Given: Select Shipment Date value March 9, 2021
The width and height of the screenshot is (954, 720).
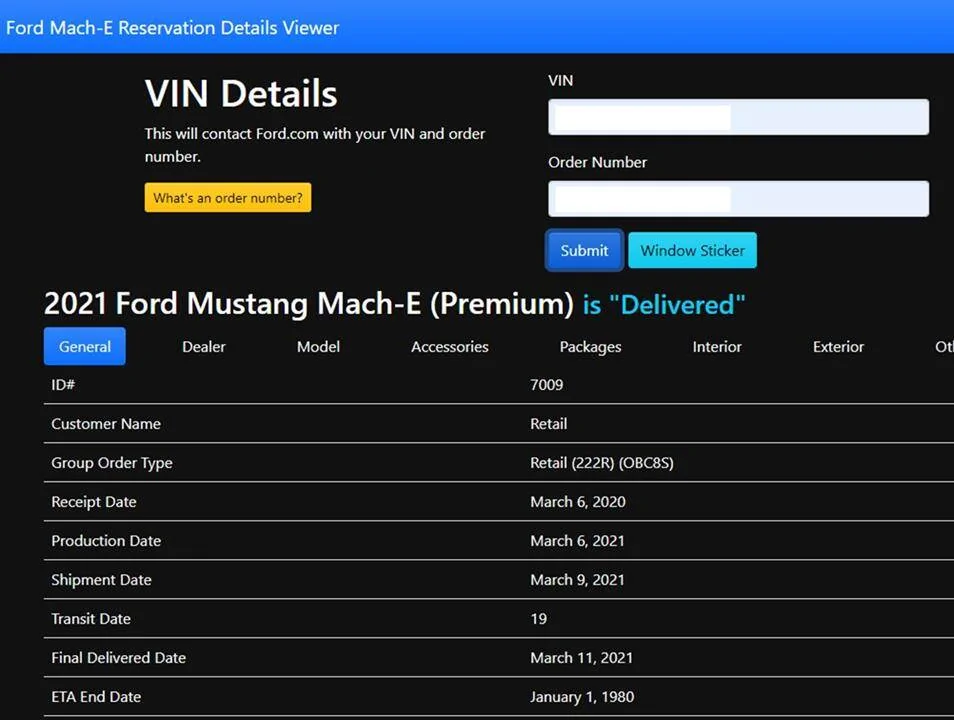Looking at the screenshot, I should point(577,580).
